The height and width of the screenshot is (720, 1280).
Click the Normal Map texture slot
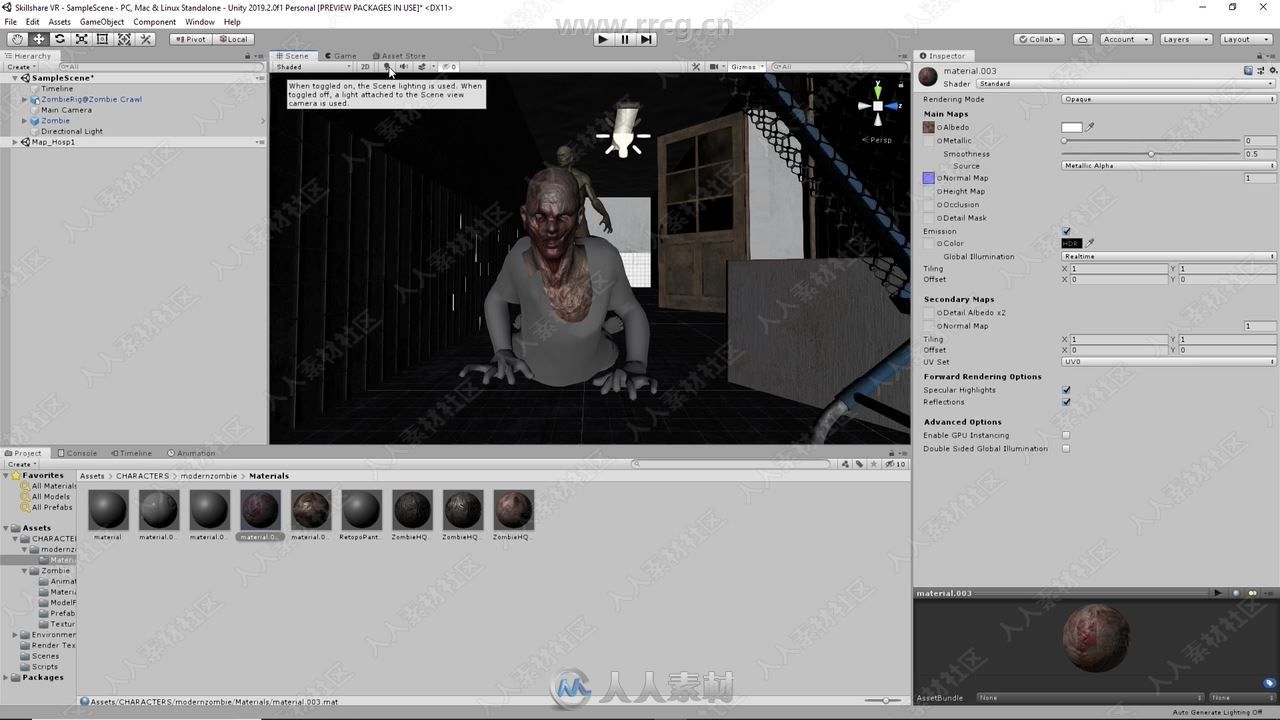pyautogui.click(x=928, y=178)
